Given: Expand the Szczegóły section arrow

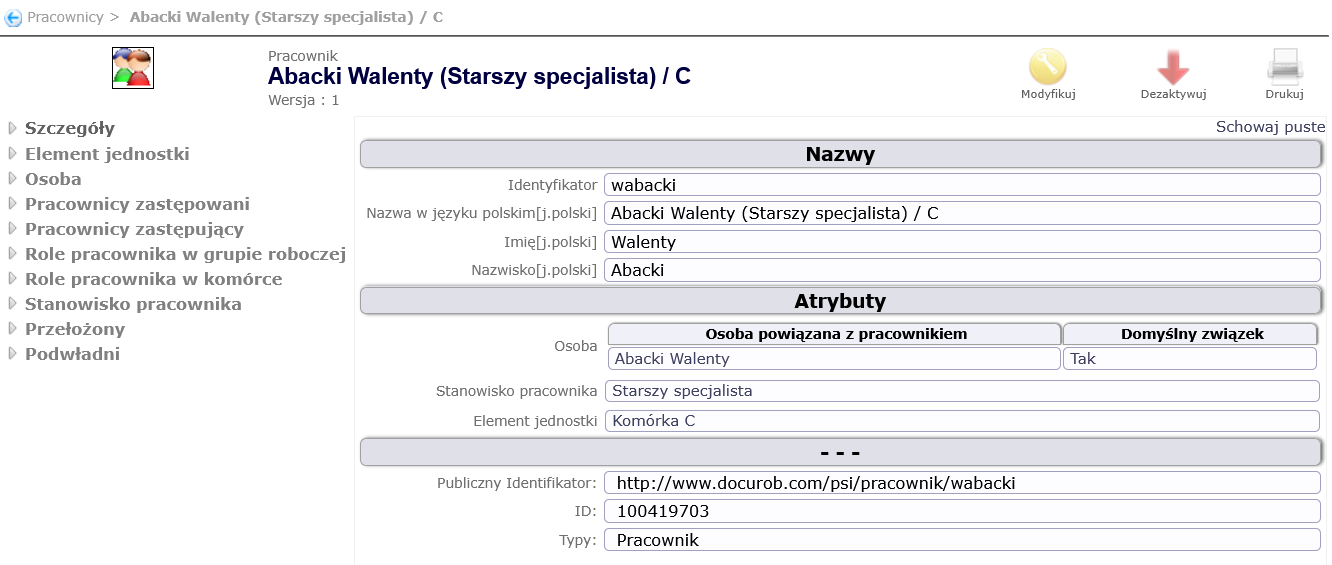Looking at the screenshot, I should pyautogui.click(x=12, y=128).
